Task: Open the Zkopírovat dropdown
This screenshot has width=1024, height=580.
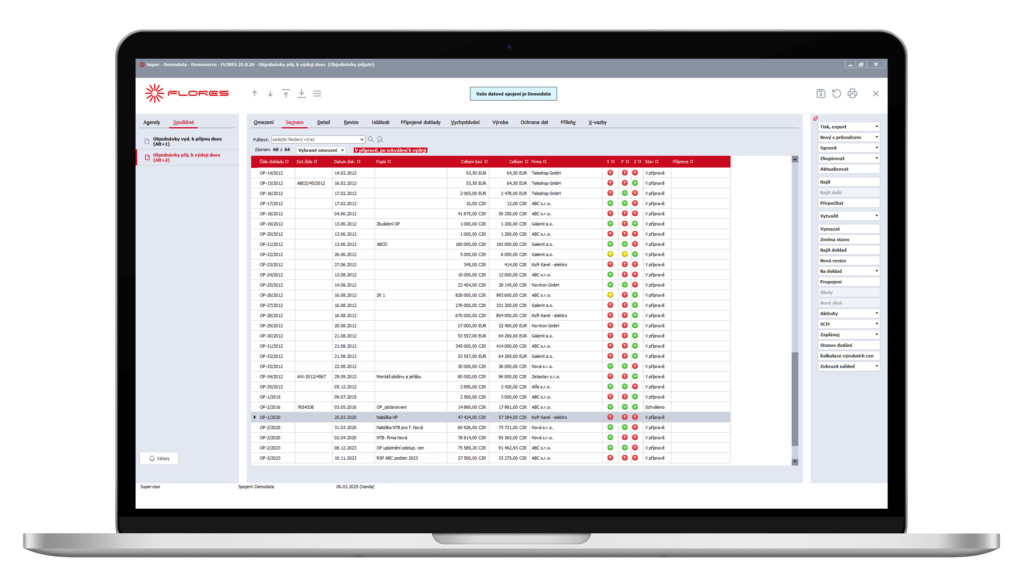Action: (x=848, y=158)
